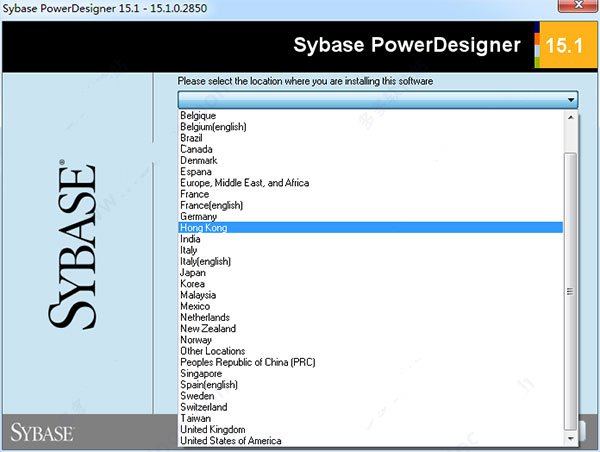Pick India as the location
This screenshot has height=452, width=600.
pyautogui.click(x=370, y=239)
